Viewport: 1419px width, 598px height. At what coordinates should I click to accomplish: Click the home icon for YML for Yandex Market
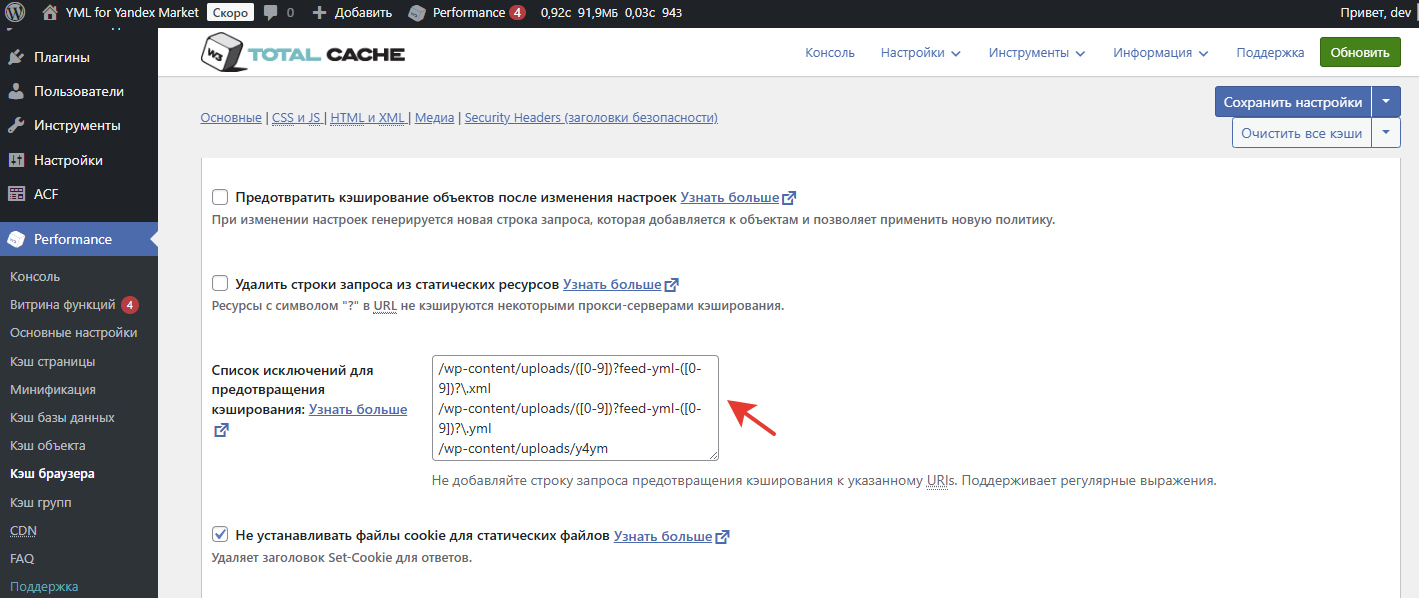click(x=50, y=13)
